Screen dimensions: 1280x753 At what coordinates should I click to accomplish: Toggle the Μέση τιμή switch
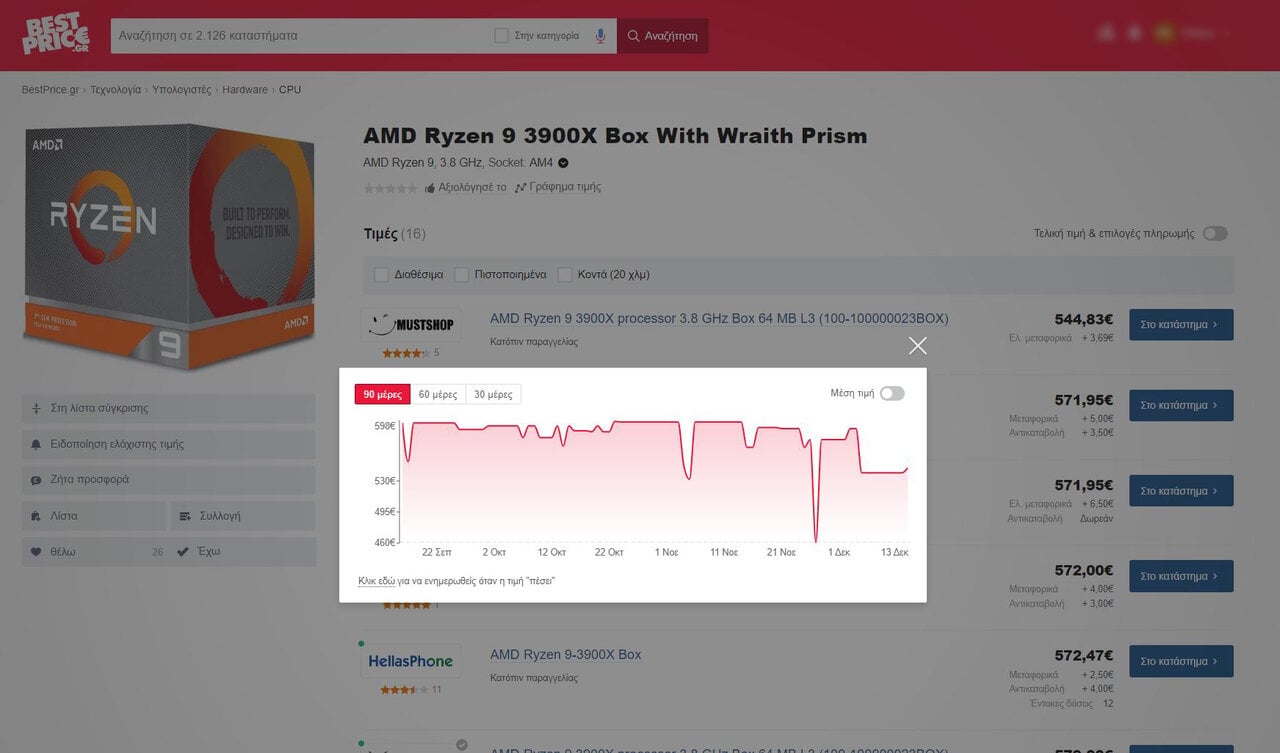coord(892,393)
